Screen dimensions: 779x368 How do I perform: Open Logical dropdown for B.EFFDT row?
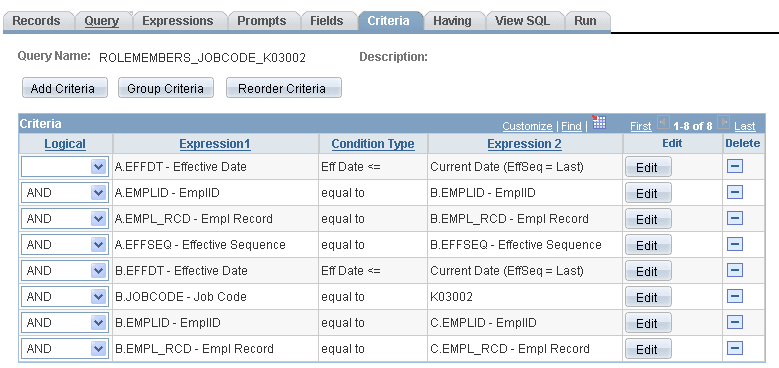[65, 271]
